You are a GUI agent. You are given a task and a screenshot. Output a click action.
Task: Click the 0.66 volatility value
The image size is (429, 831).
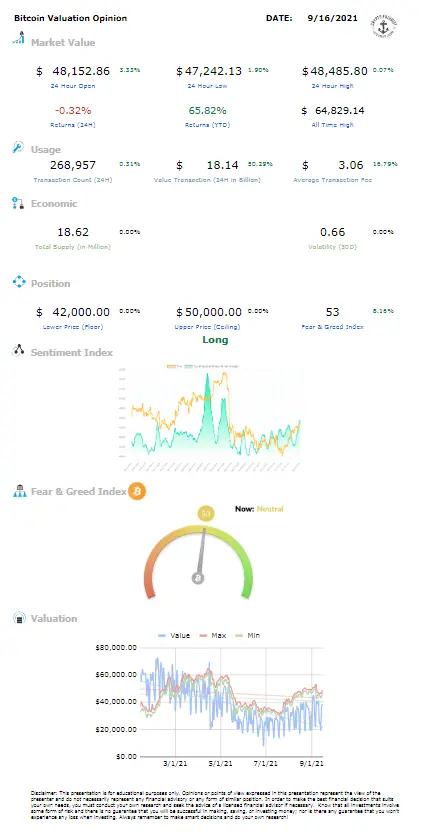click(333, 232)
